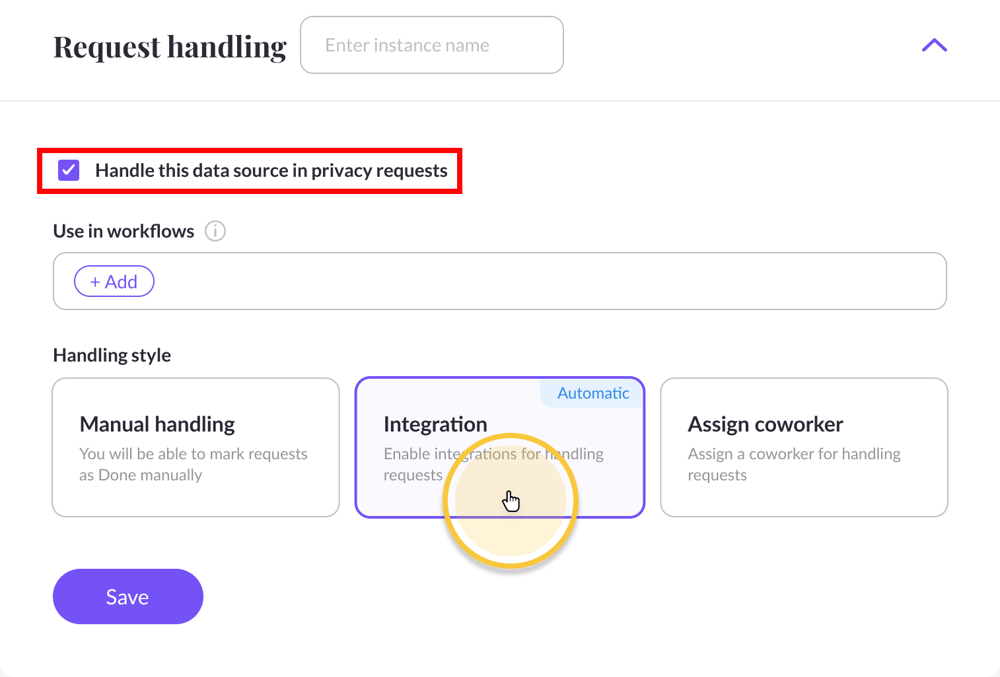Click the Request handling header title

pyautogui.click(x=169, y=46)
